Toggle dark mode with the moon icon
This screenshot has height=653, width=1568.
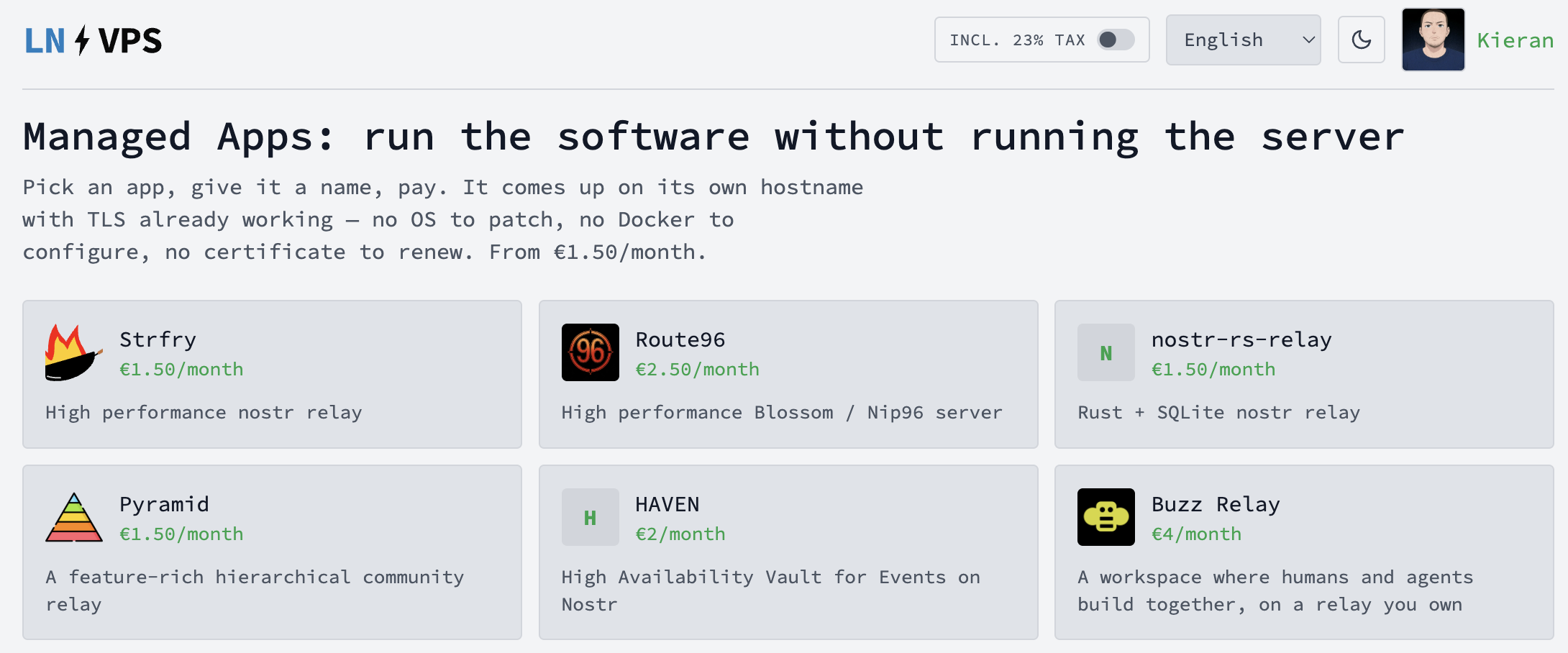click(1361, 40)
